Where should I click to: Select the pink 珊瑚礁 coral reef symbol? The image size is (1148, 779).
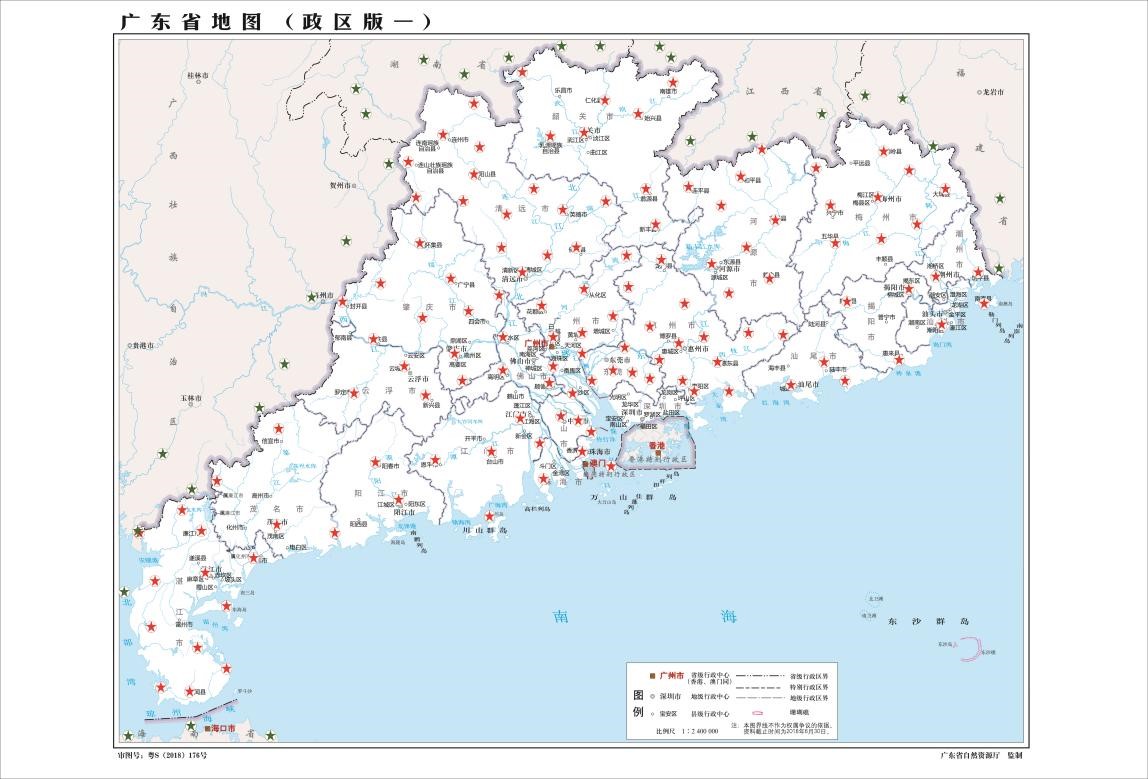pyautogui.click(x=759, y=714)
